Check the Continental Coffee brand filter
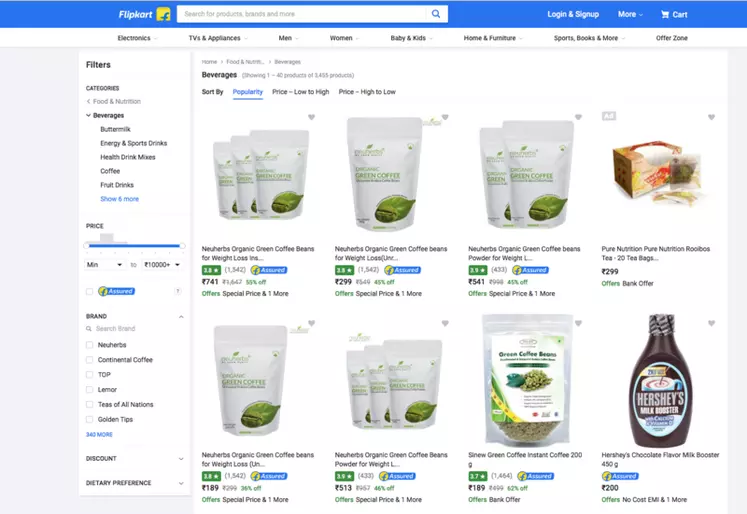This screenshot has width=747, height=514. pyautogui.click(x=89, y=360)
